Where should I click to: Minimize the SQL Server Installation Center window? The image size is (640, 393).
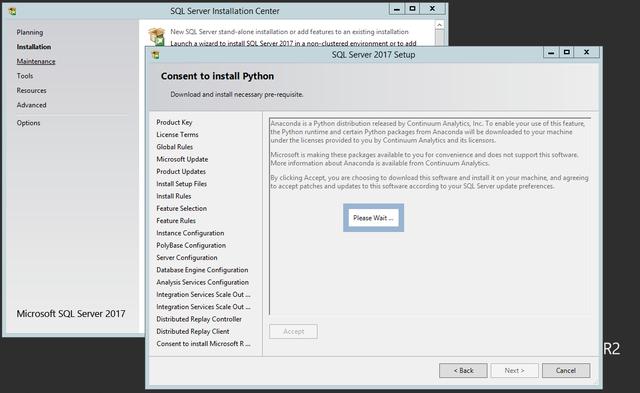(x=397, y=9)
